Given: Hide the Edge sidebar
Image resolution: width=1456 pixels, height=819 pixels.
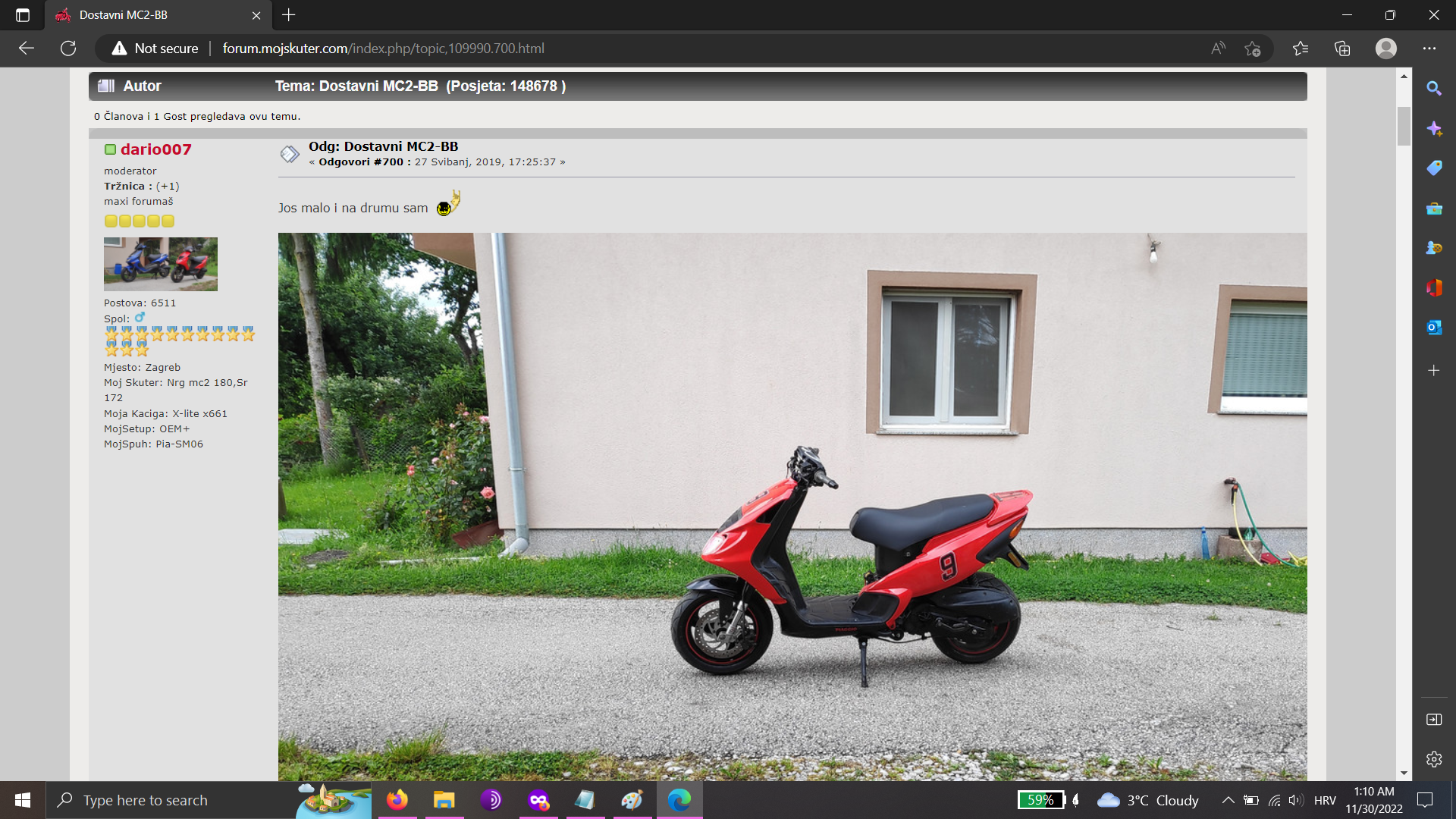Looking at the screenshot, I should (x=1434, y=720).
